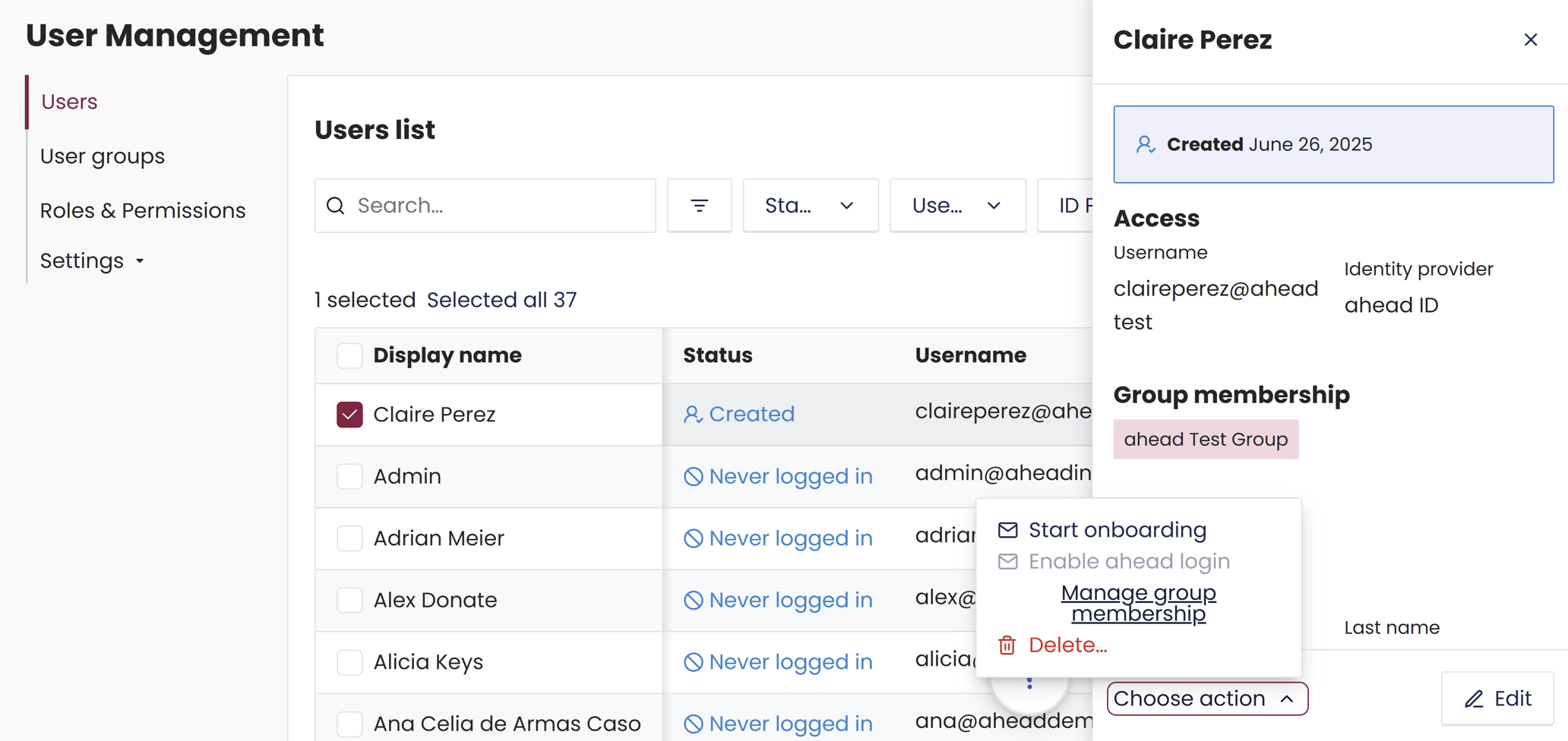Click the user icon in the Created banner
Screen dimensions: 1568x741
[x=1145, y=144]
